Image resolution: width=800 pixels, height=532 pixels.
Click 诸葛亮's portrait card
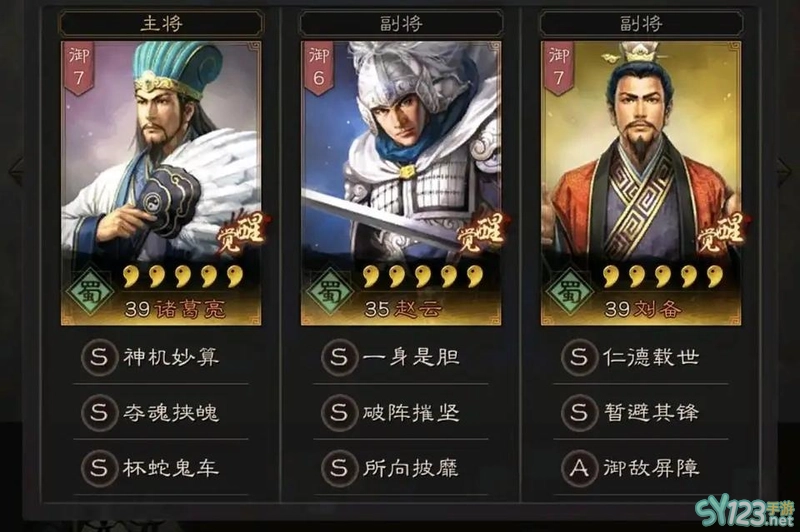pos(161,183)
